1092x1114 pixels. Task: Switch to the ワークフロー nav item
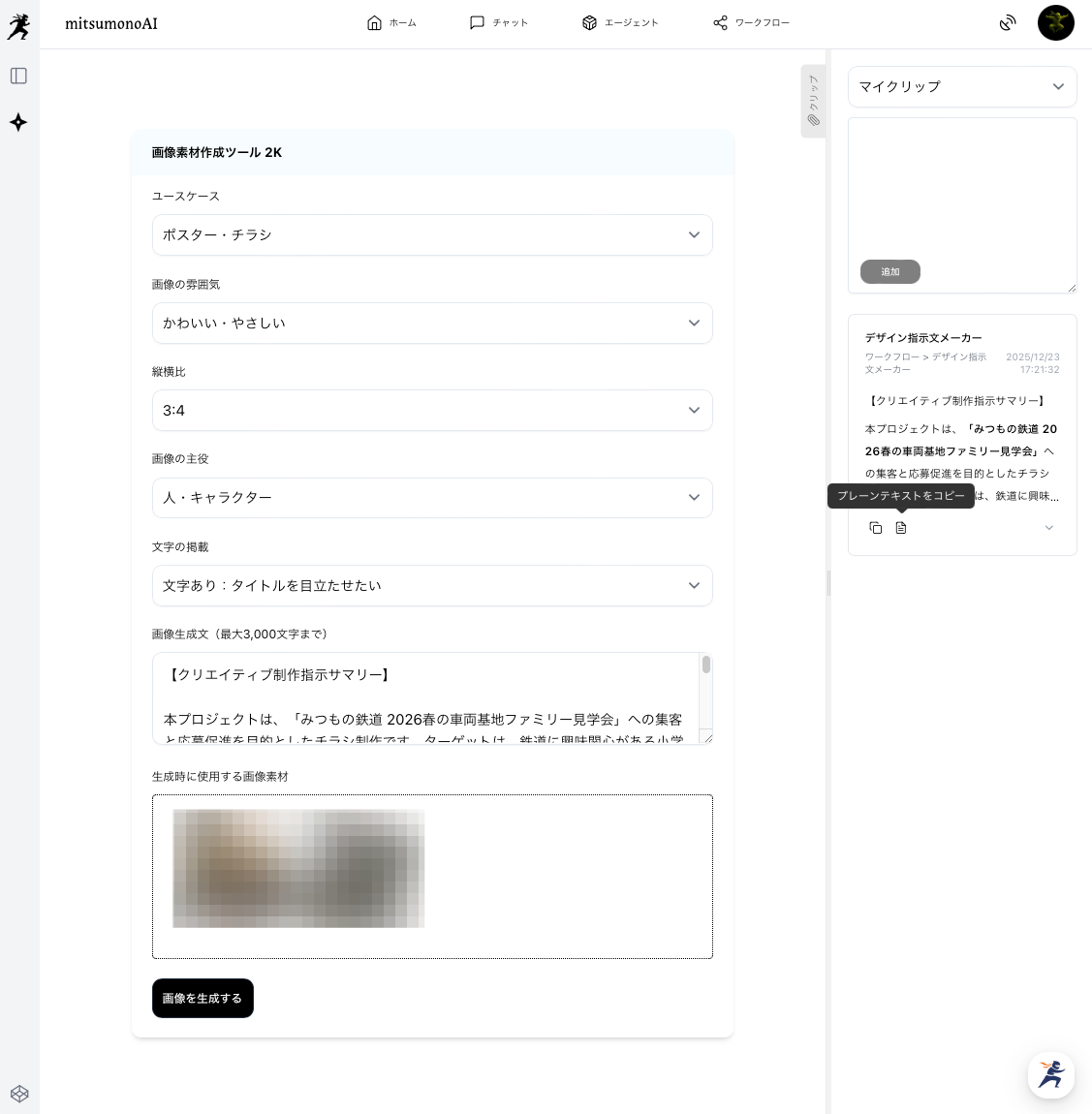click(751, 23)
